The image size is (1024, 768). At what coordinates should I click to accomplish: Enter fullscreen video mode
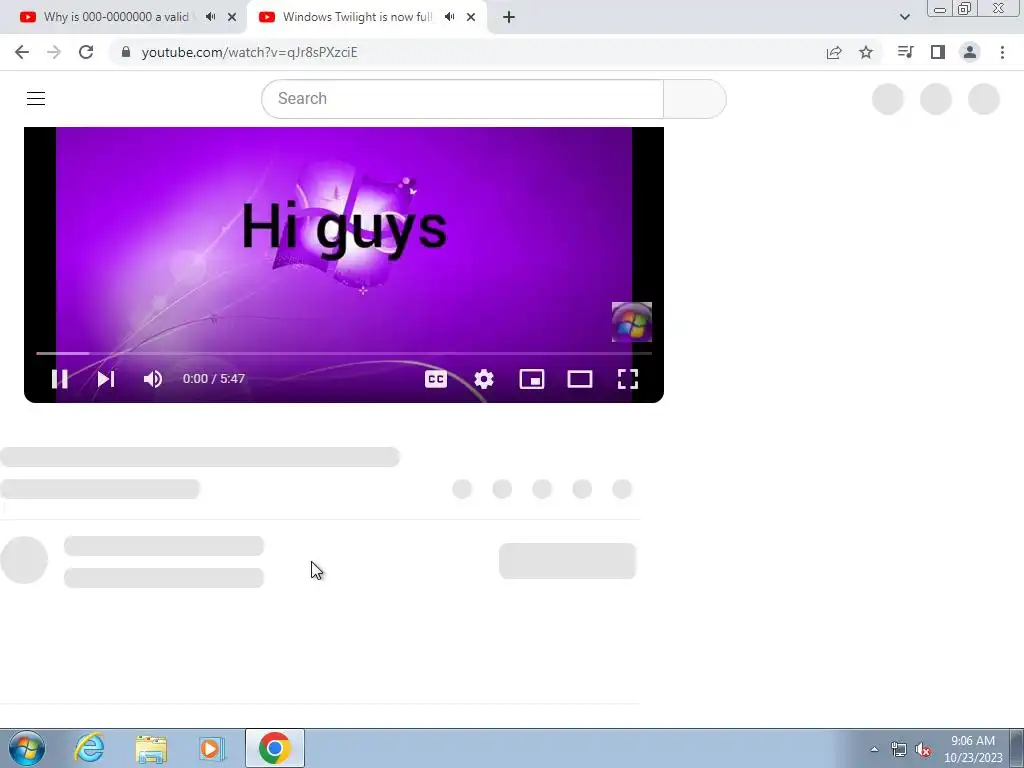click(628, 379)
